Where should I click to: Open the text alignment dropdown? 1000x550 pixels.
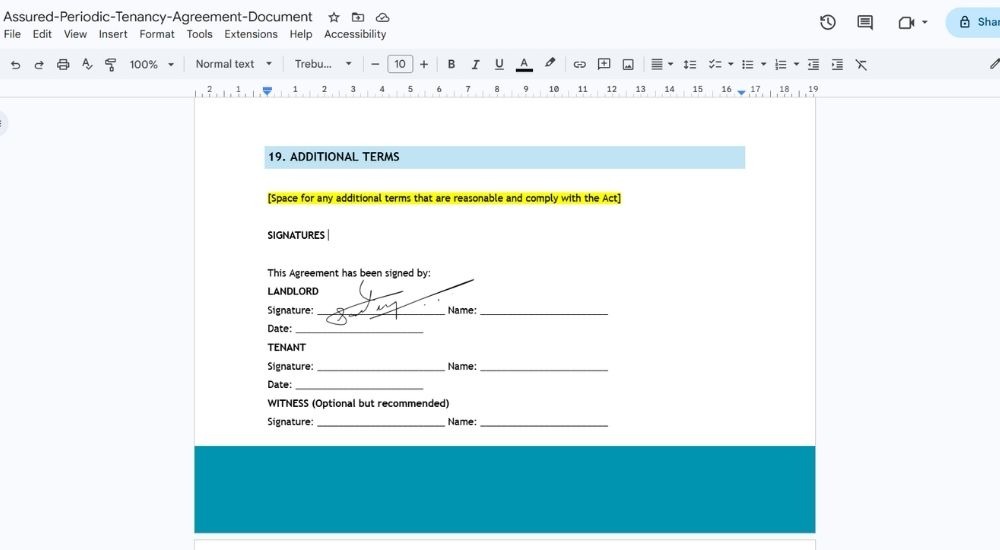tap(661, 64)
